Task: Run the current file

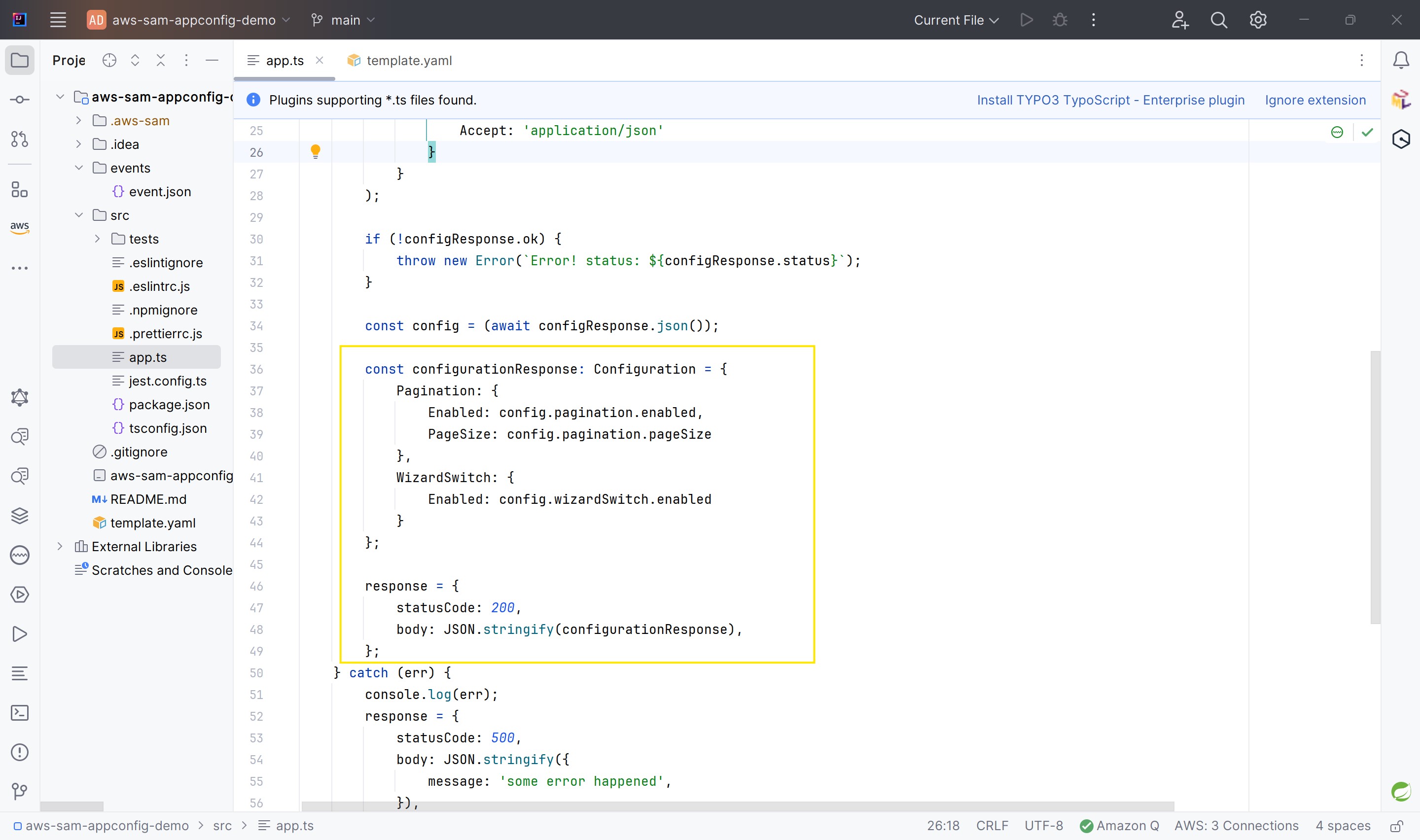Action: [x=1026, y=20]
